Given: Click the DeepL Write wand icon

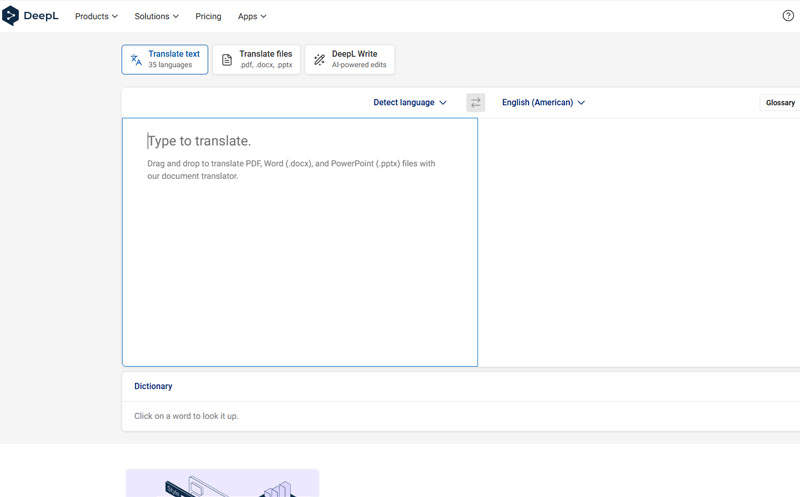Looking at the screenshot, I should coord(319,60).
